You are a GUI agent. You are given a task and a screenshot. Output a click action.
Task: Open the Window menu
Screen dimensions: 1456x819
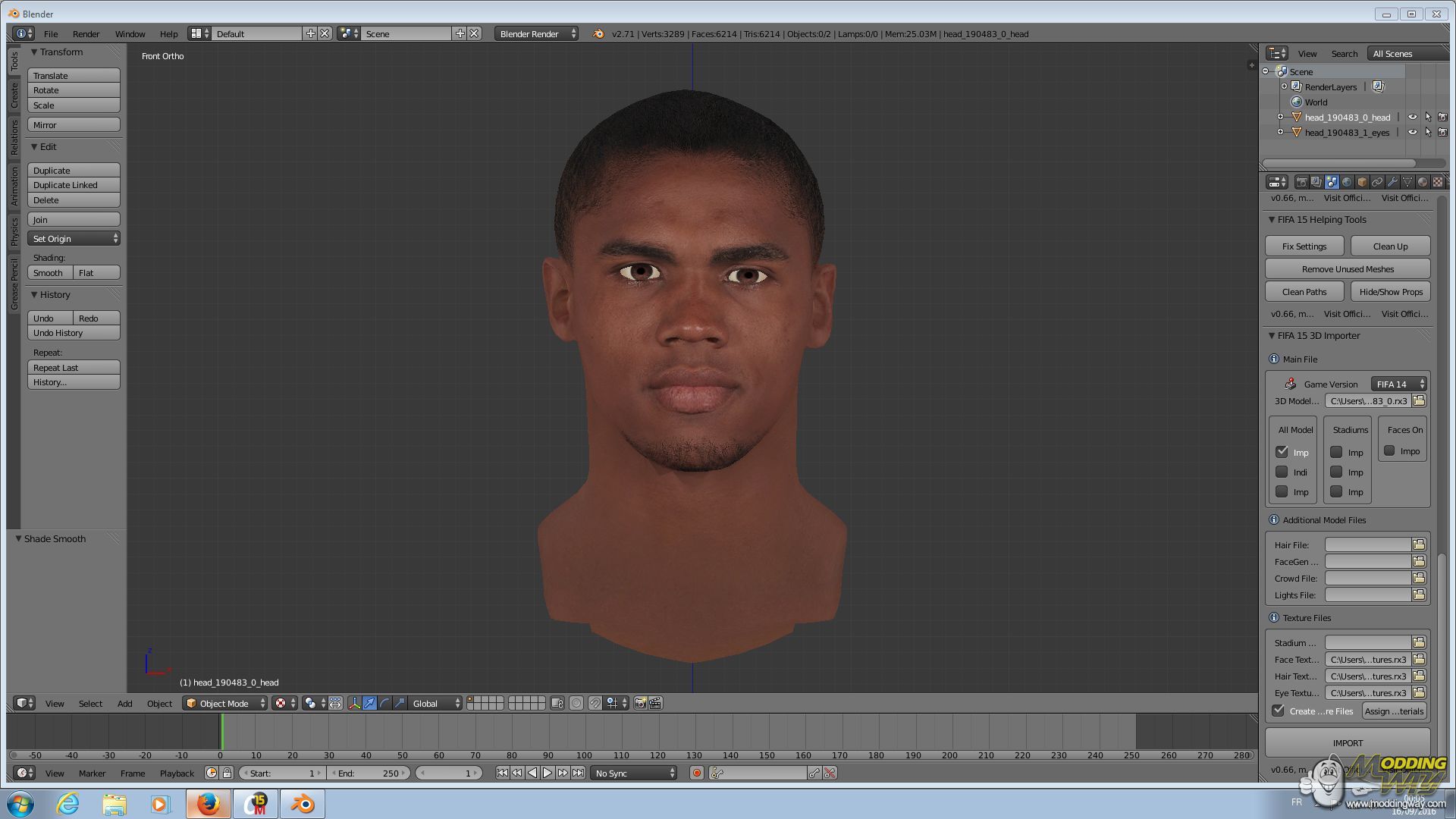(130, 33)
